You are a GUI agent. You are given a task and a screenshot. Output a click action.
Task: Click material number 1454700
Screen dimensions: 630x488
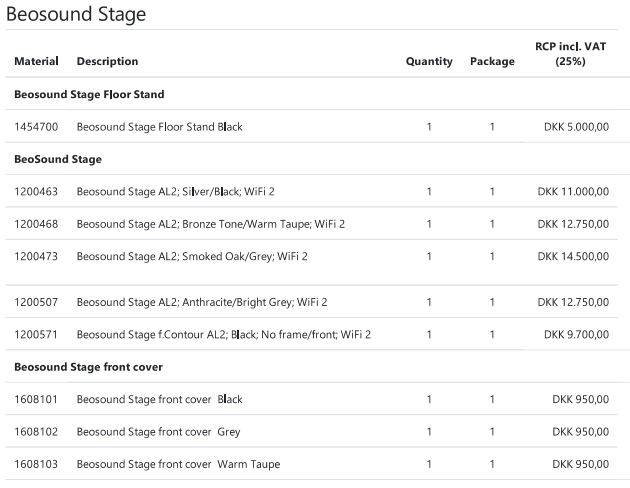point(36,127)
